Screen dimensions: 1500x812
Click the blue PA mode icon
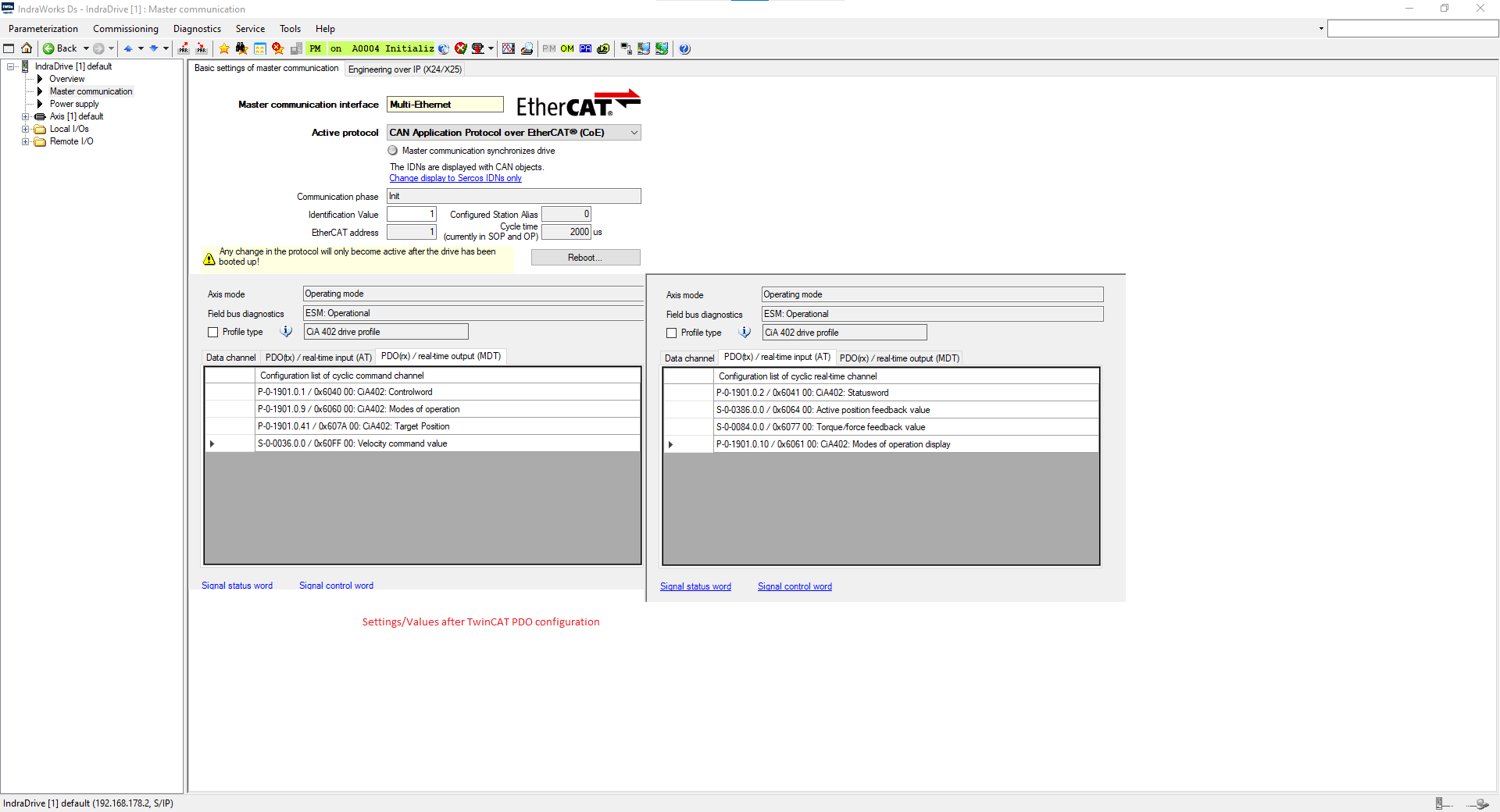585,48
